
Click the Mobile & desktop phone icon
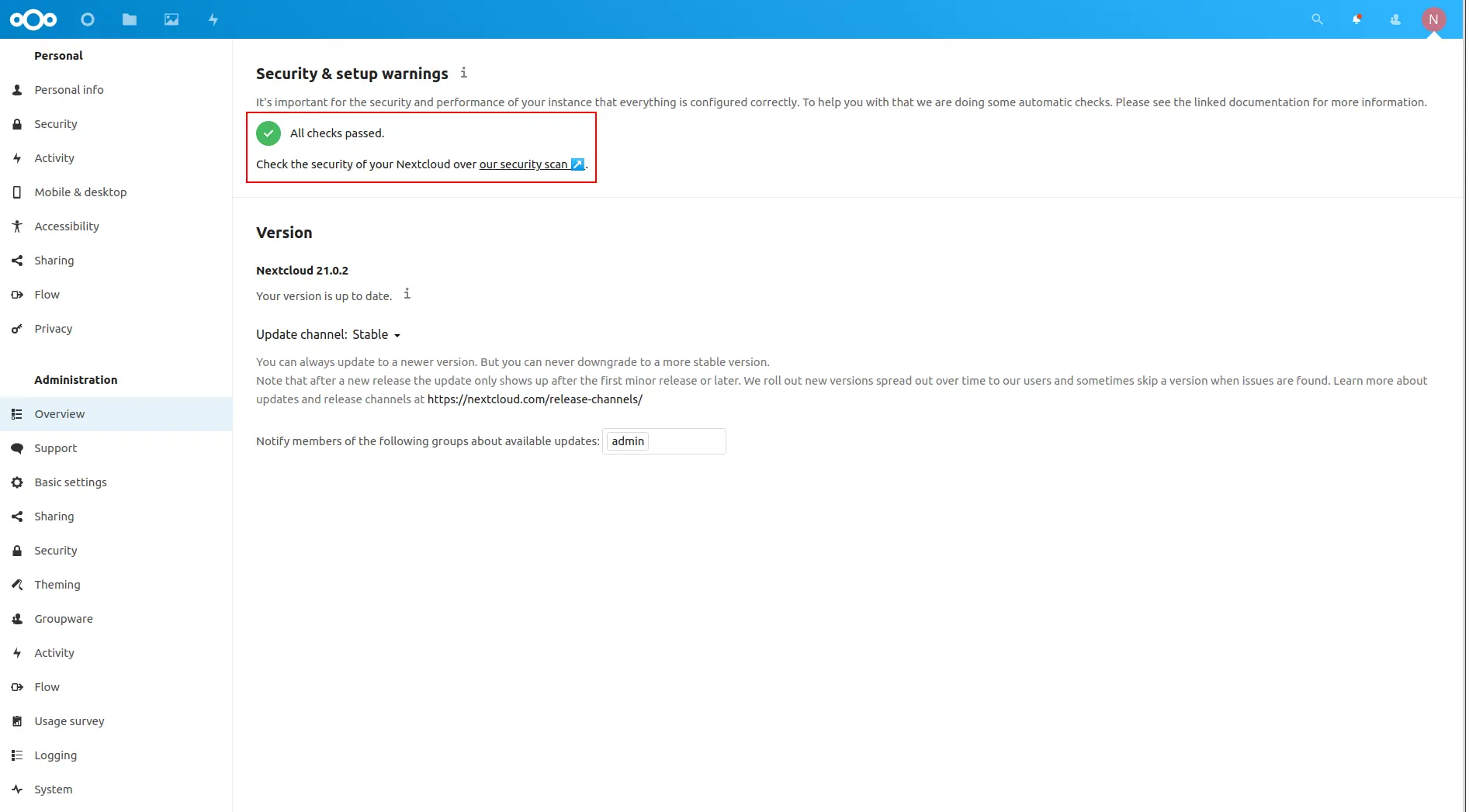(x=17, y=192)
